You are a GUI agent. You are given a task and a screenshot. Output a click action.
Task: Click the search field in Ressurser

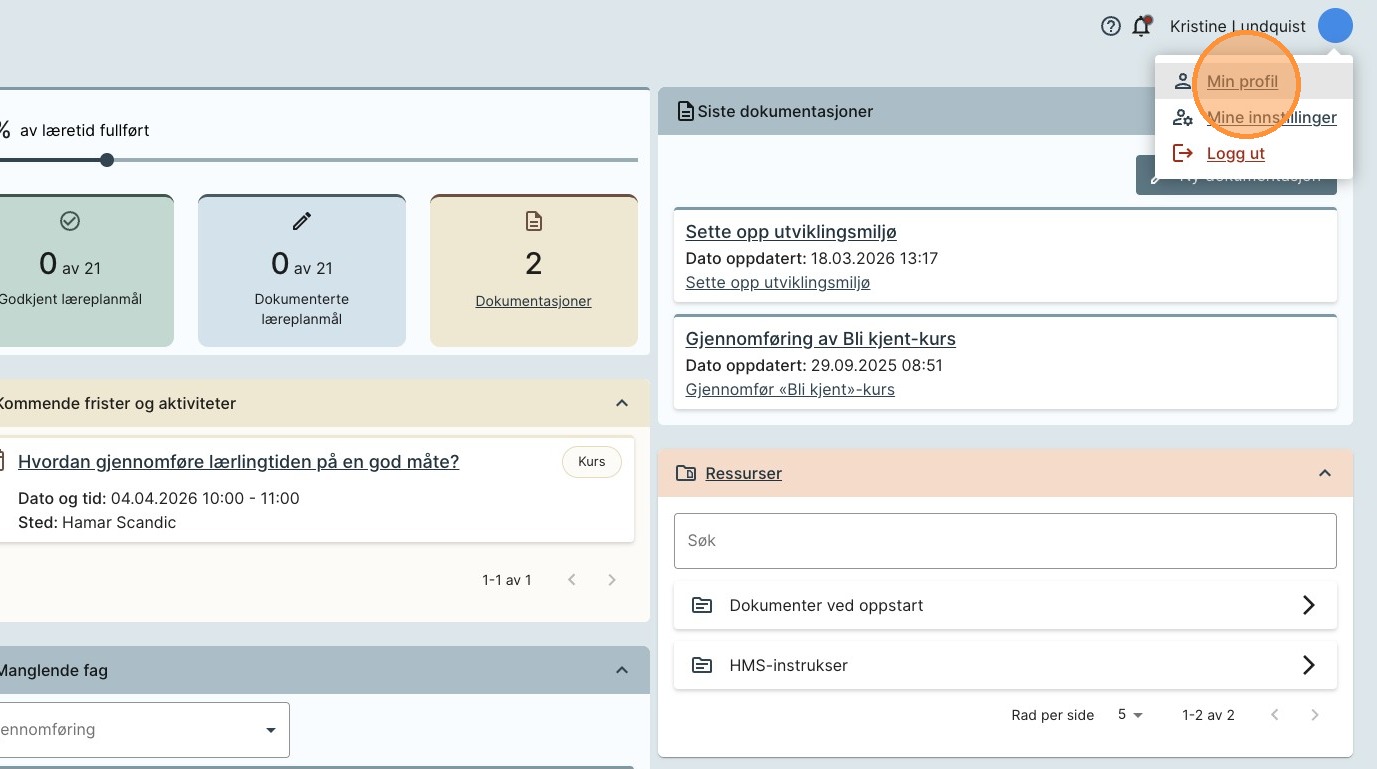(x=1005, y=541)
